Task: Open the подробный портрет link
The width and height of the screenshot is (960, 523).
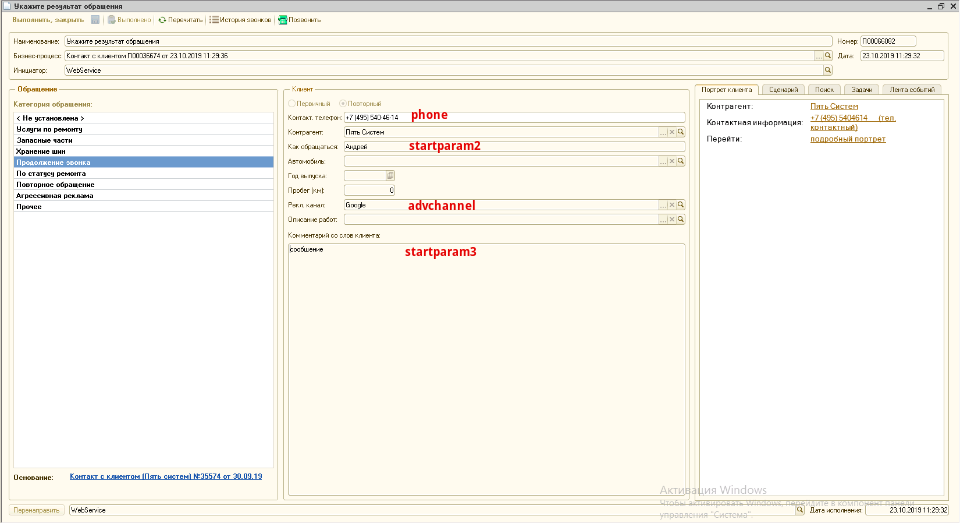Action: coord(847,139)
